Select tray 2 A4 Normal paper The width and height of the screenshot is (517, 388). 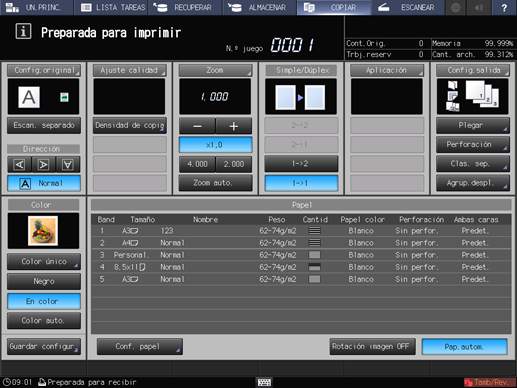pos(301,243)
